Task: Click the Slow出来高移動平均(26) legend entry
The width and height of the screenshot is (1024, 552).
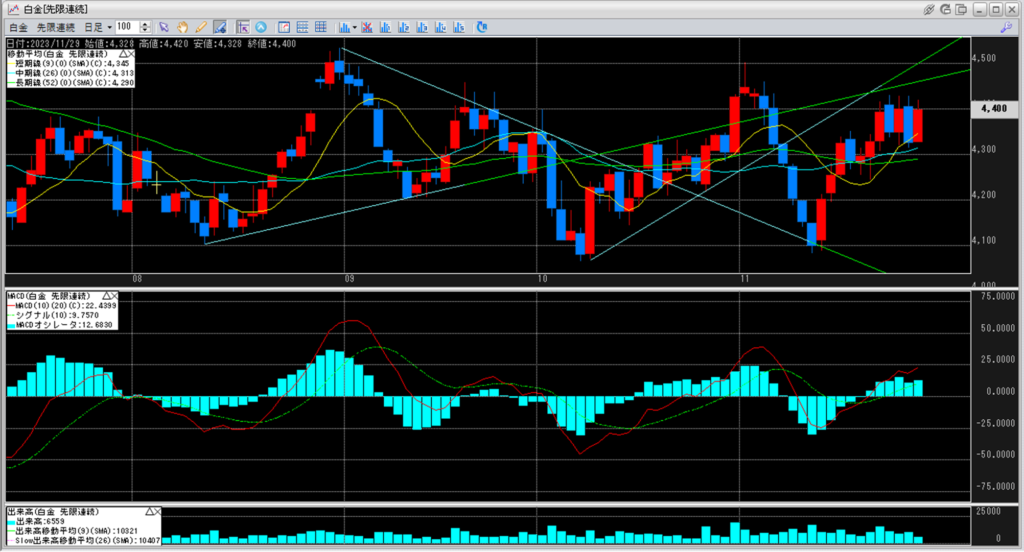Action: pos(84,541)
